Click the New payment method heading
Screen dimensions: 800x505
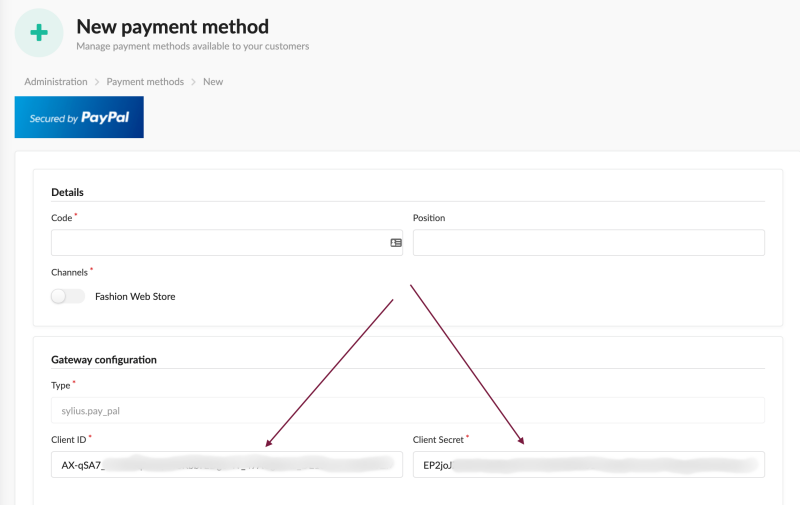point(172,27)
